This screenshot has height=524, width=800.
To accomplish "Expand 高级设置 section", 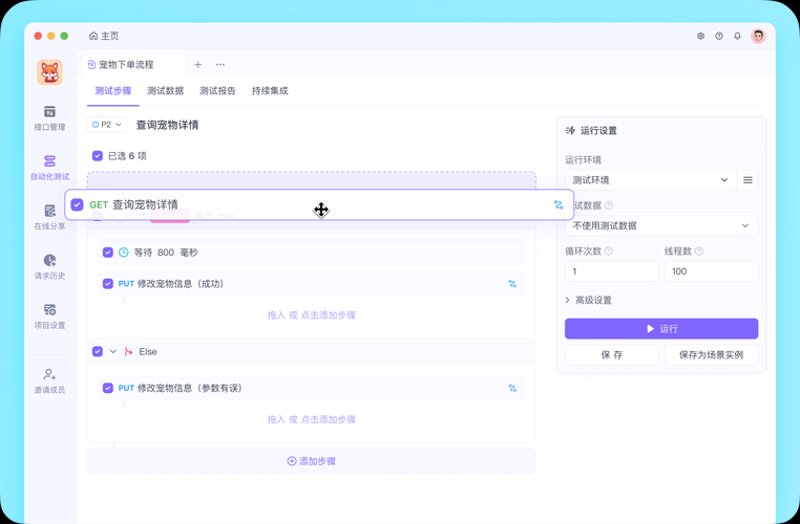I will pos(588,300).
